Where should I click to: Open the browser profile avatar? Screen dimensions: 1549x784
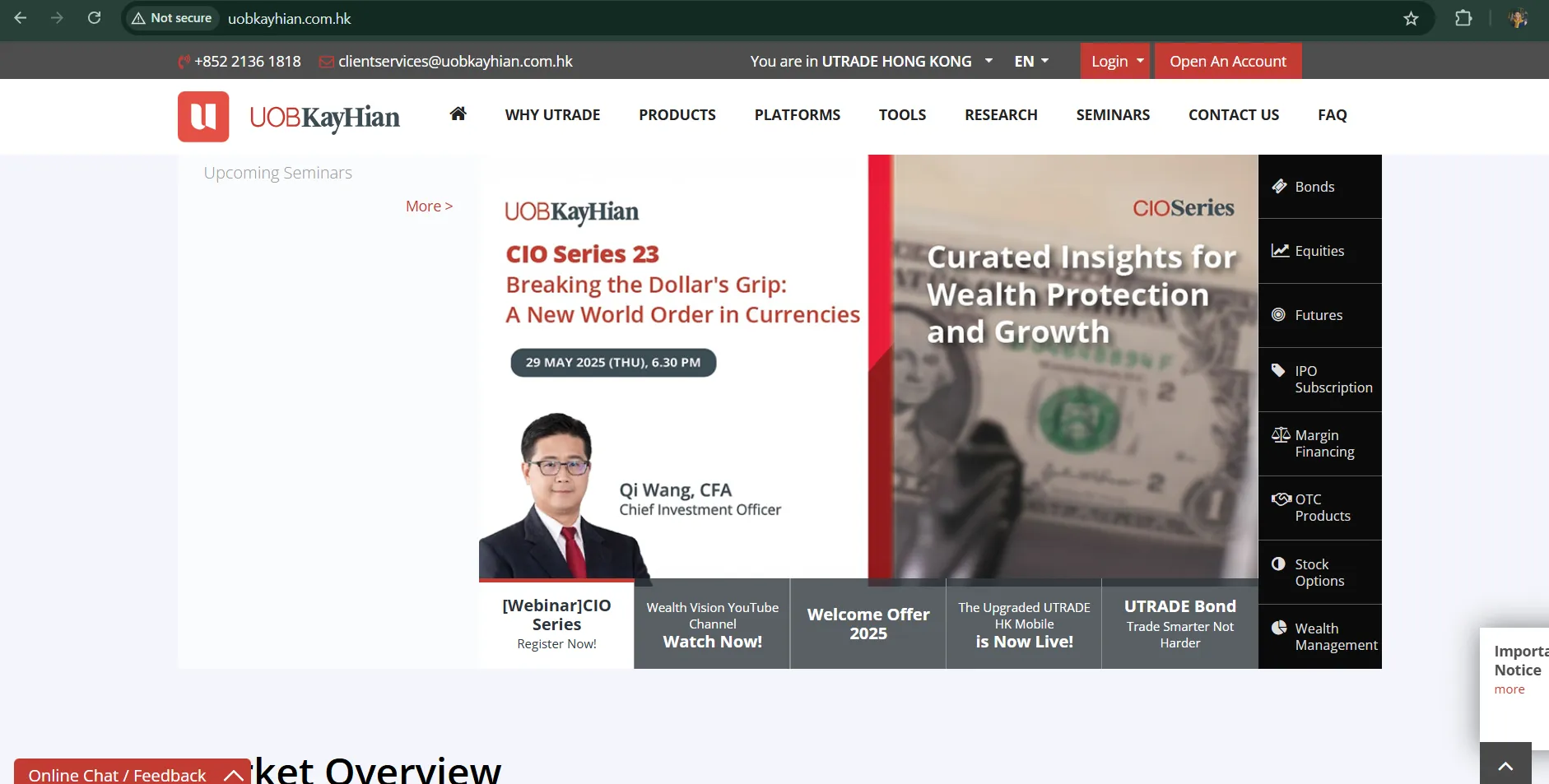(x=1518, y=18)
